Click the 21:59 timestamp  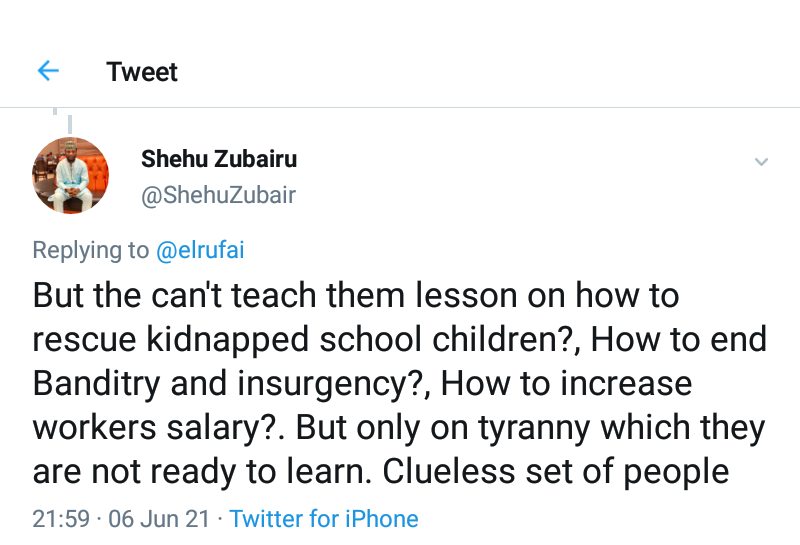60,519
